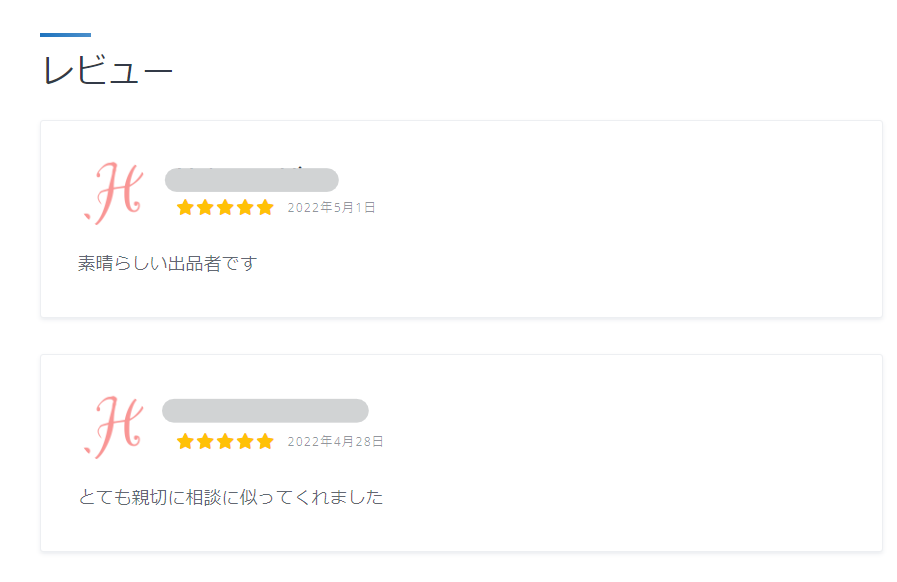Viewport: 897px width, 582px height.
Task: Click the review text とても親切に相談に似ってくれました
Action: pos(231,497)
